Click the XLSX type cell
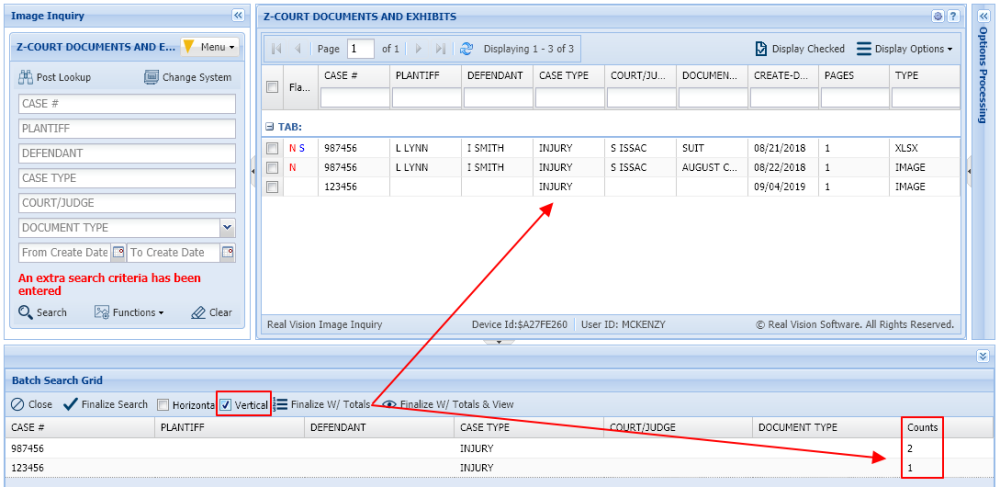The height and width of the screenshot is (487, 1000). pyautogui.click(x=925, y=148)
